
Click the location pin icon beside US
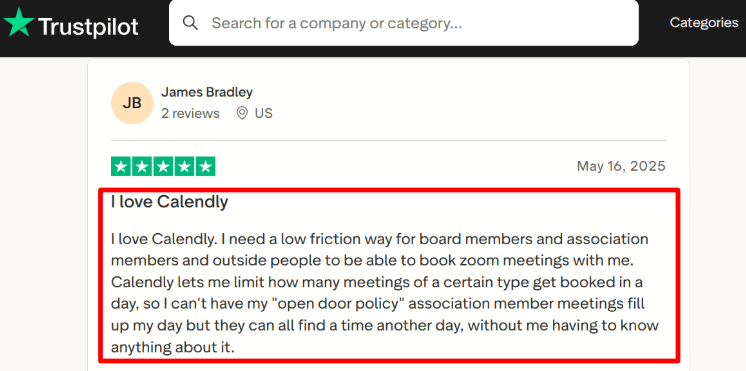242,113
